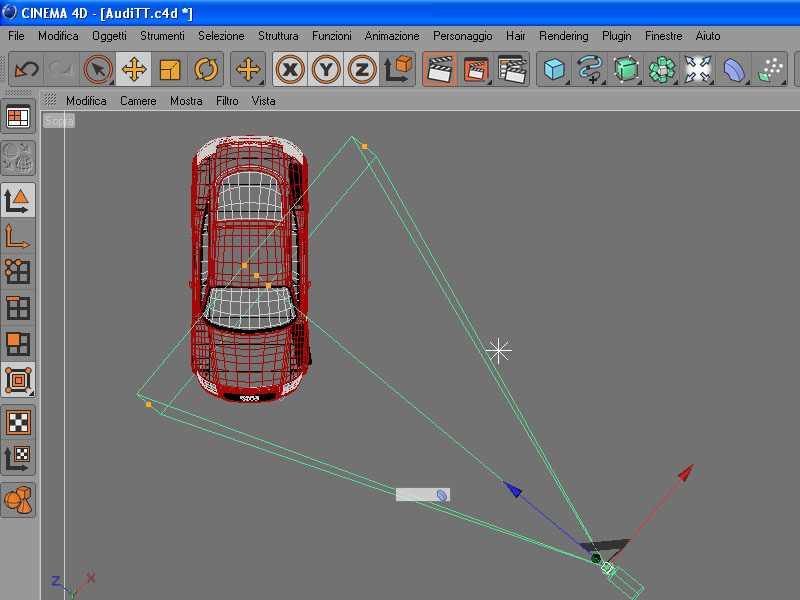This screenshot has height=600, width=800.
Task: Open the Animazione menu
Action: 392,36
